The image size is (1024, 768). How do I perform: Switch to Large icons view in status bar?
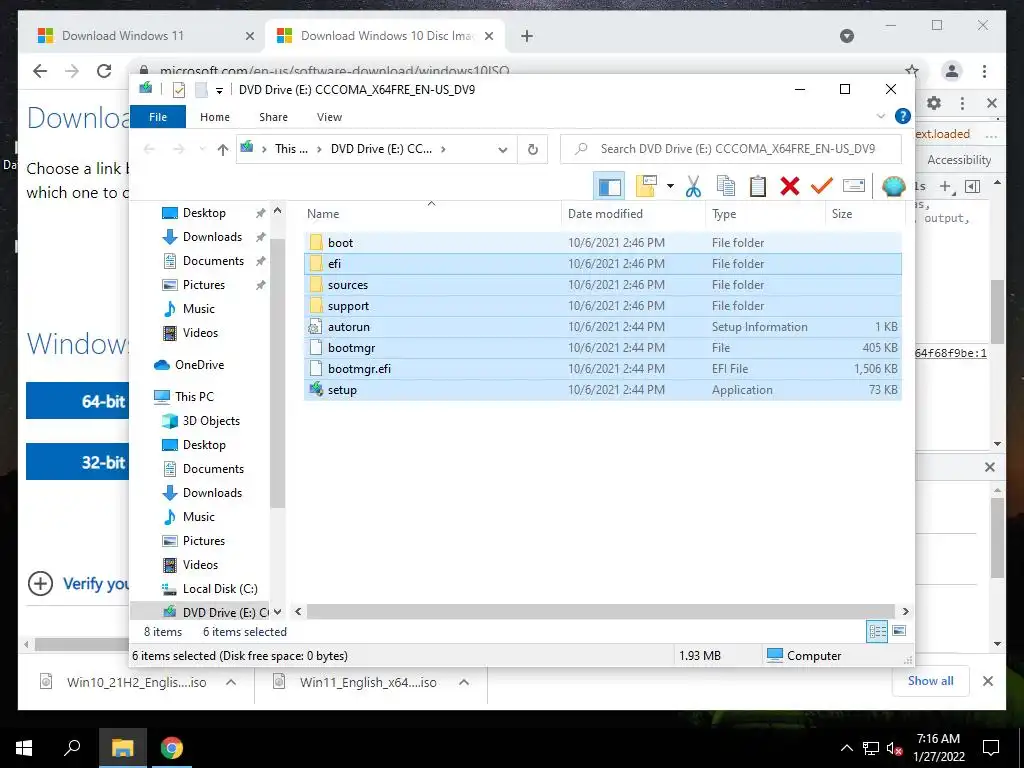899,632
